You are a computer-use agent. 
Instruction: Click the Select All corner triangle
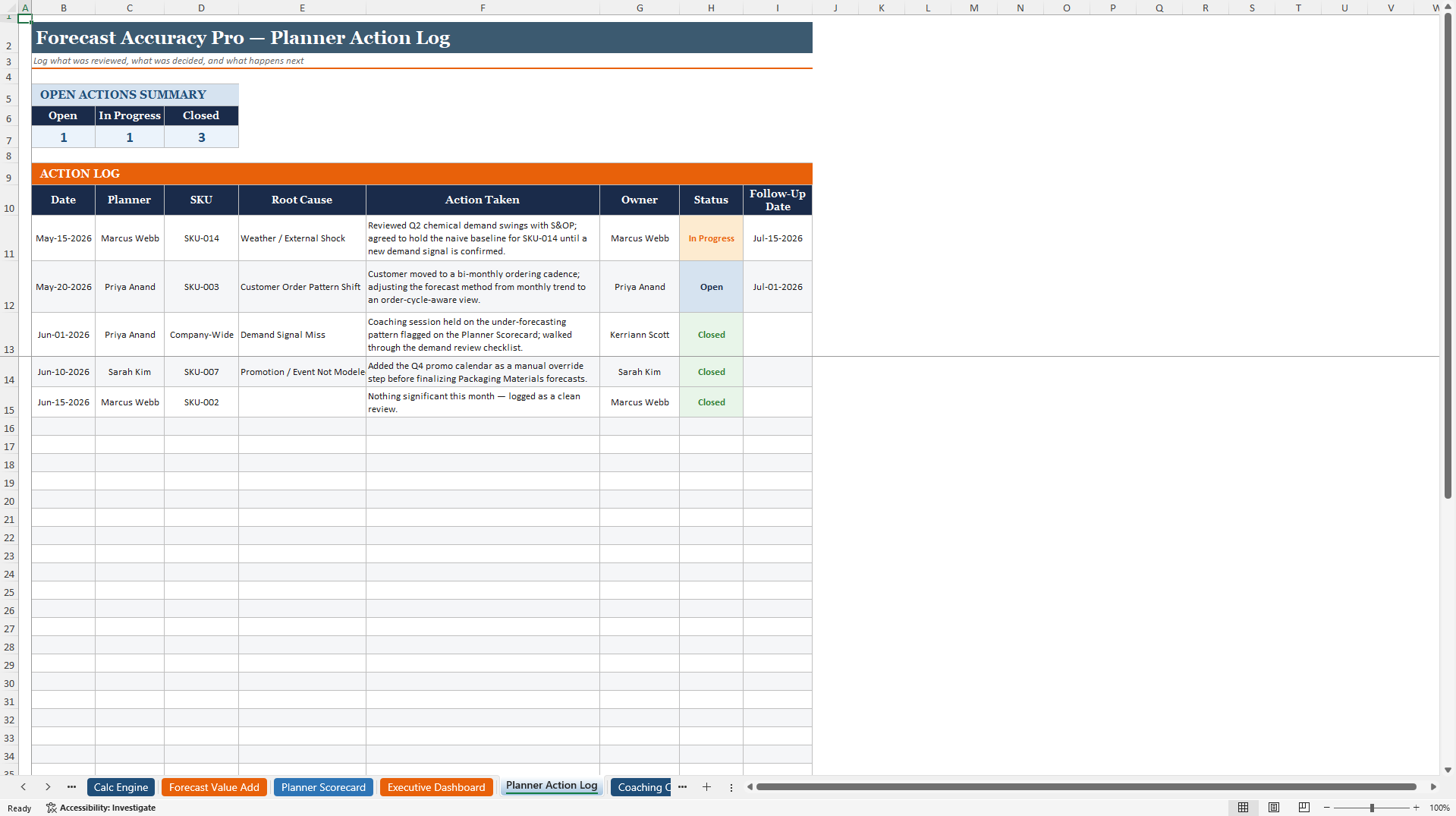8,8
